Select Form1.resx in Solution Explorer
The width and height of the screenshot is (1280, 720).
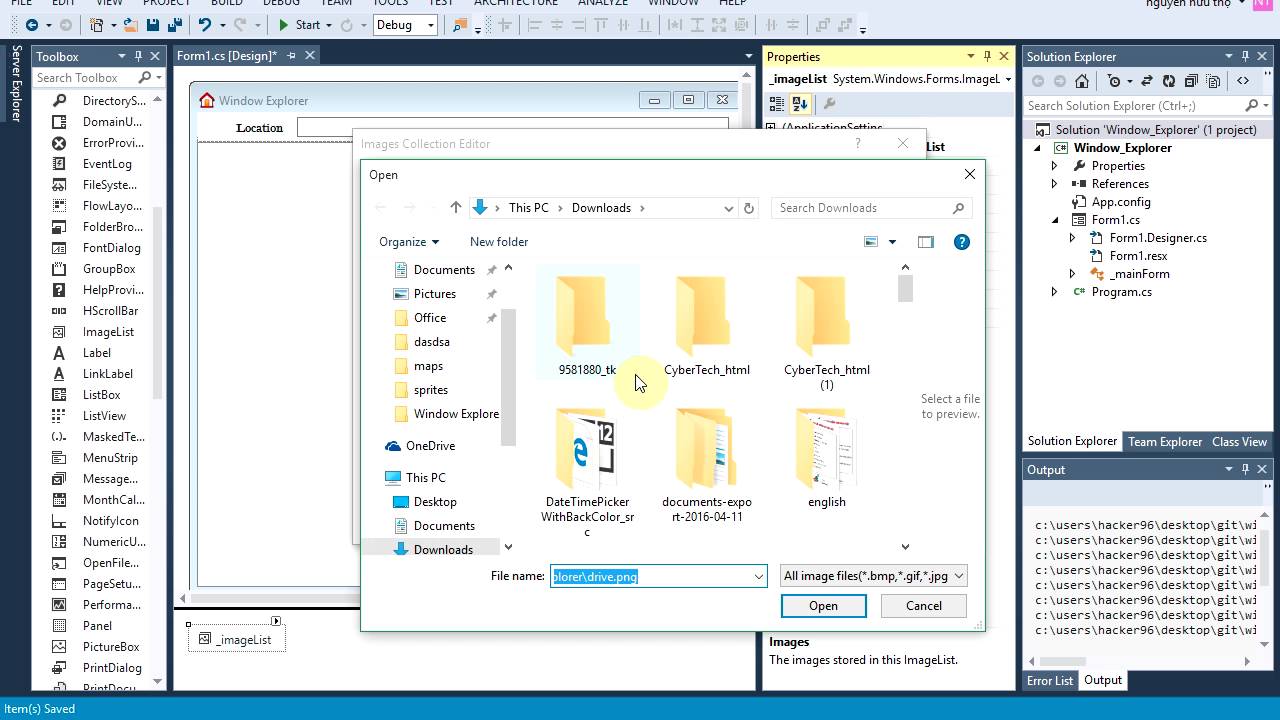pyautogui.click(x=1138, y=256)
